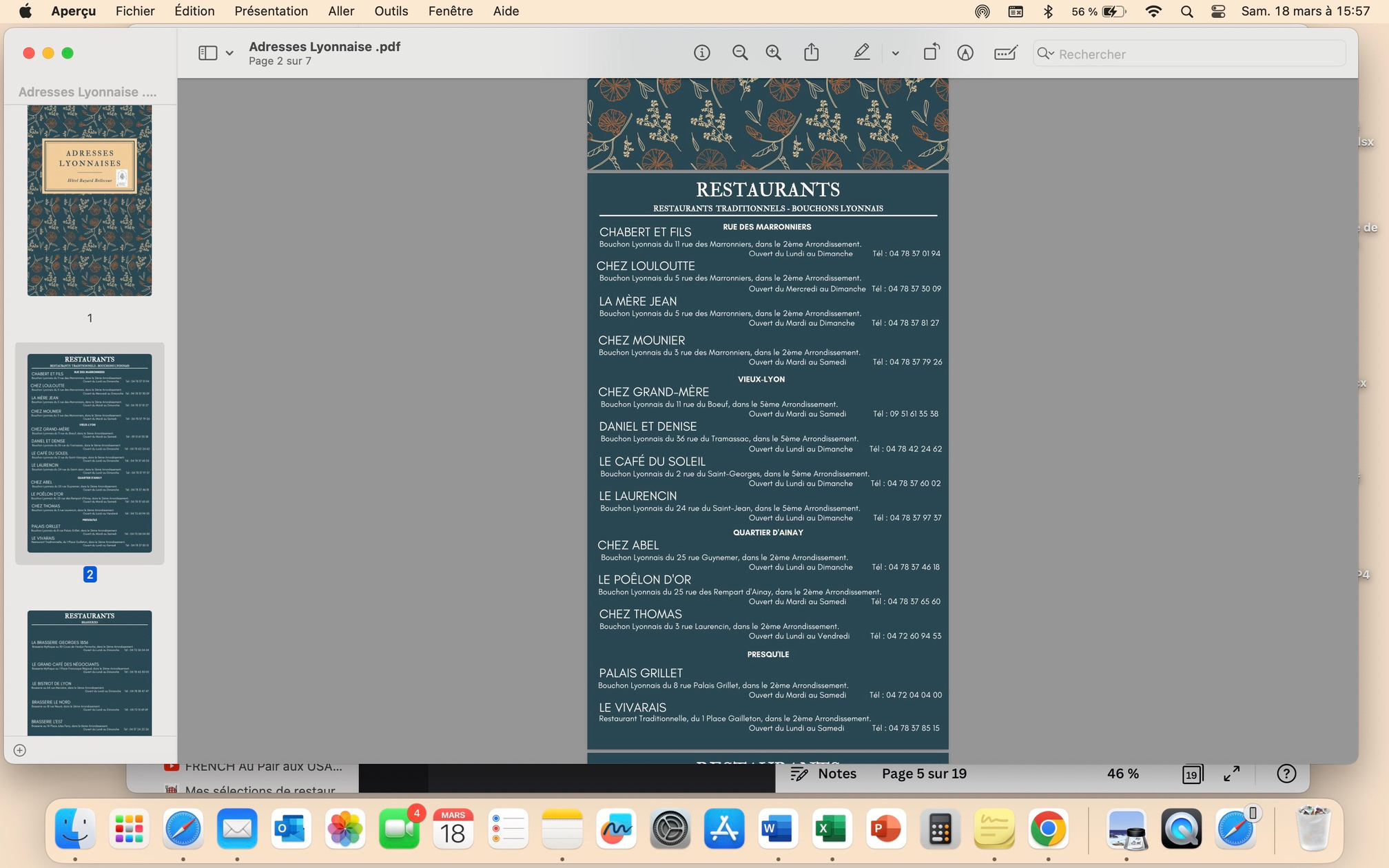Expand the highlight color dropdown arrow
This screenshot has width=1389, height=868.
click(895, 53)
